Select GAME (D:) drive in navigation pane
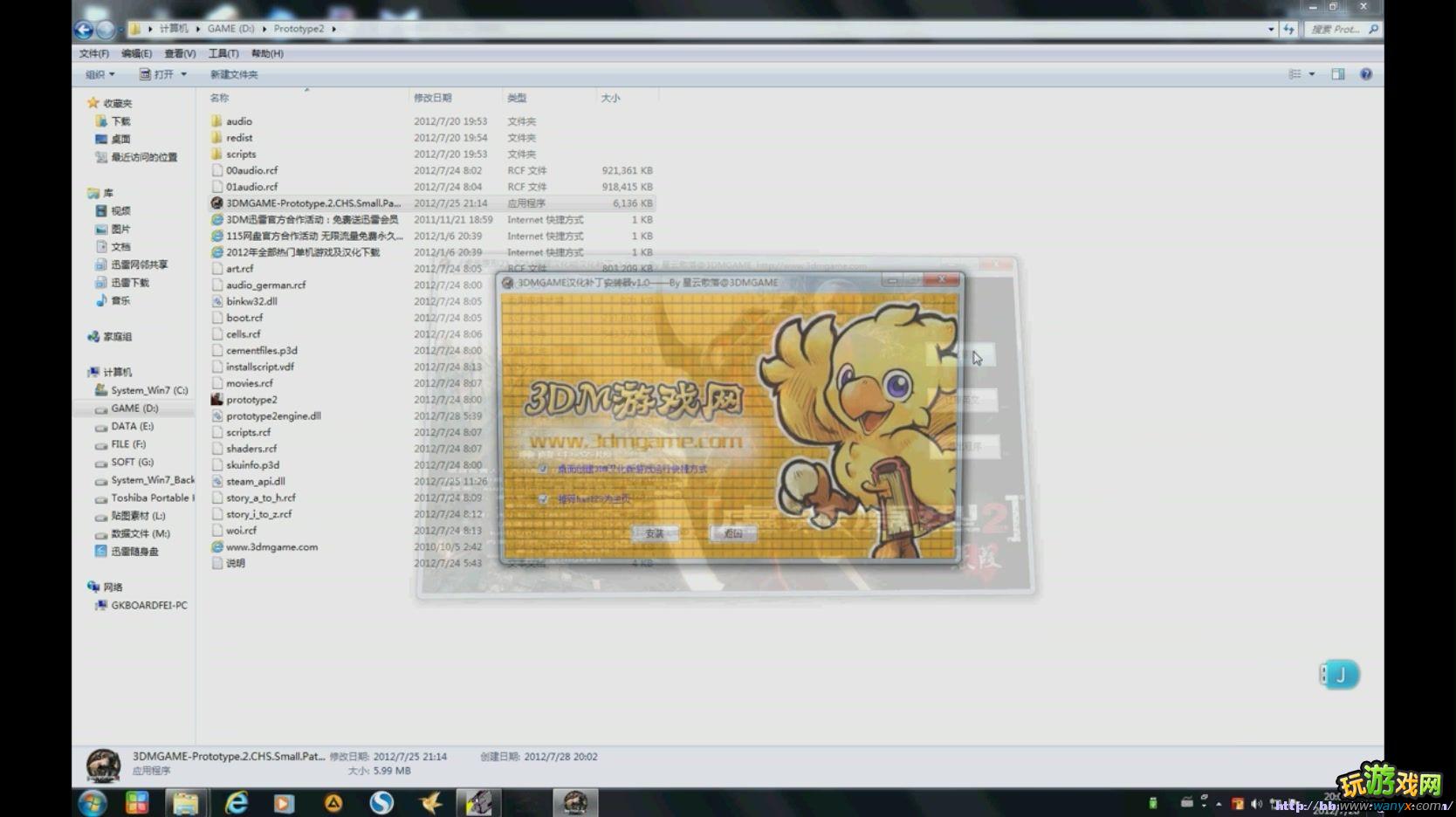Viewport: 1456px width, 817px height. (134, 408)
